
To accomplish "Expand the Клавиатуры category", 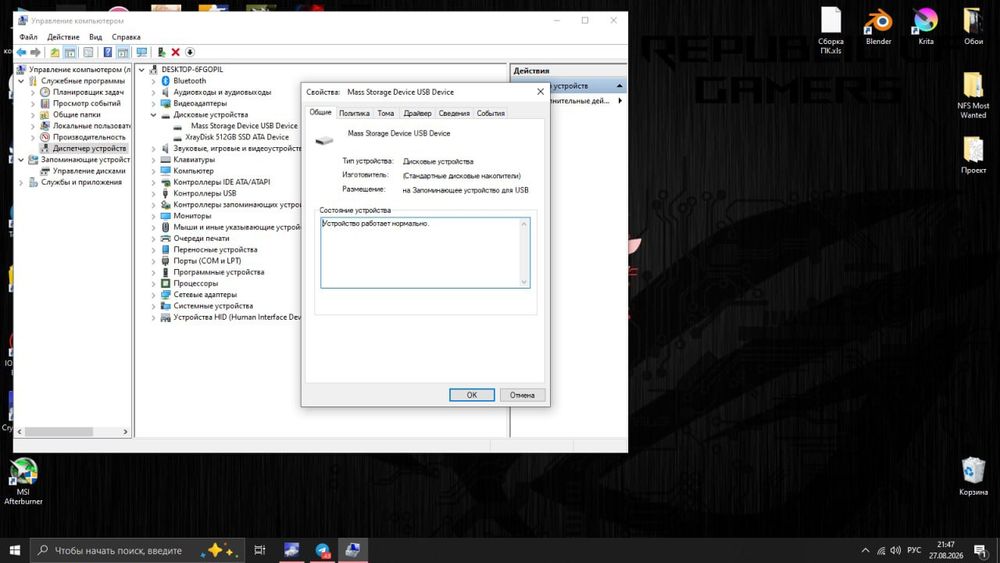I will tap(154, 160).
